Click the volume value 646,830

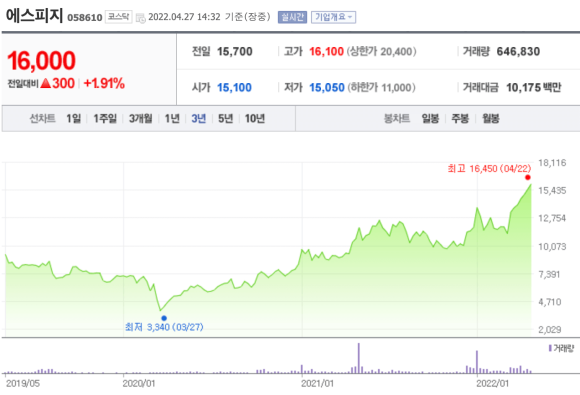(518, 51)
